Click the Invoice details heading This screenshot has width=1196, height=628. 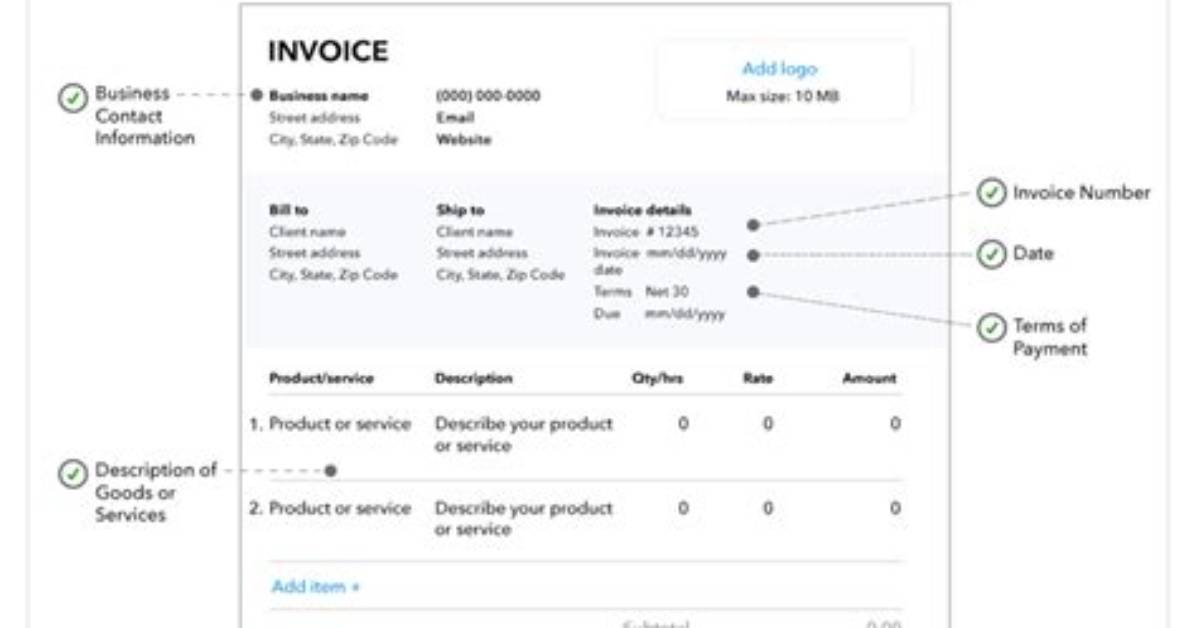point(642,210)
